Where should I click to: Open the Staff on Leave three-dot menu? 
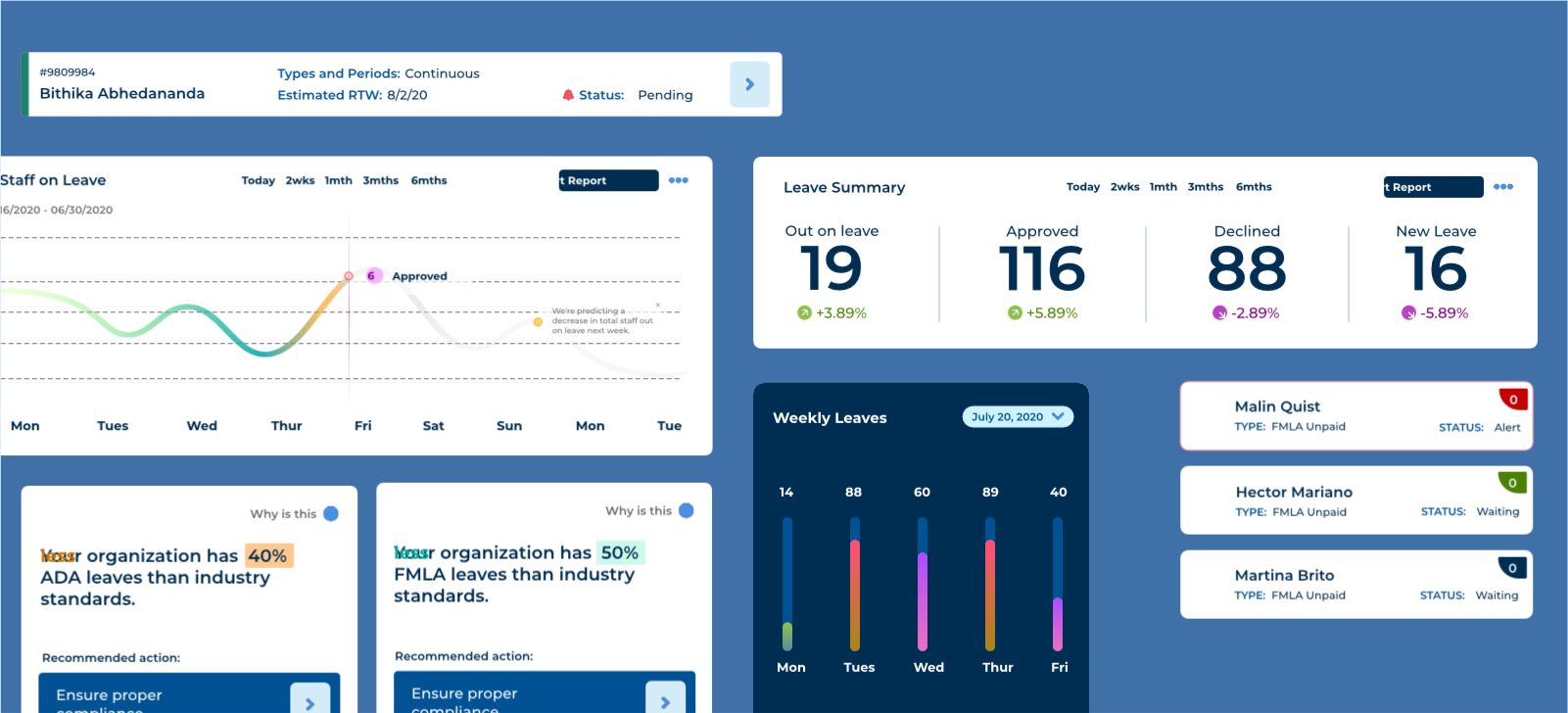click(x=678, y=180)
